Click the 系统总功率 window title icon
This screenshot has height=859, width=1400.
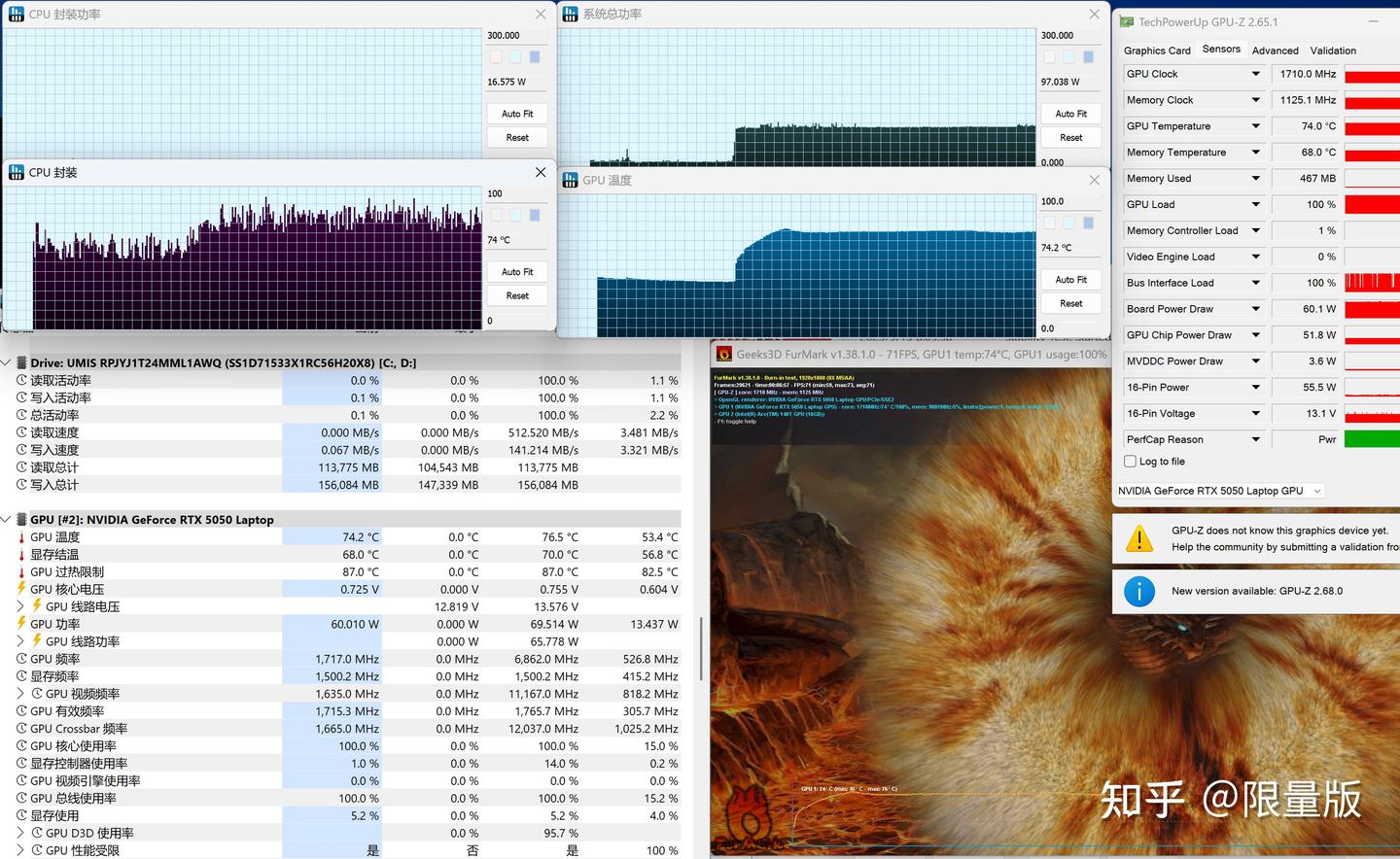(x=571, y=15)
